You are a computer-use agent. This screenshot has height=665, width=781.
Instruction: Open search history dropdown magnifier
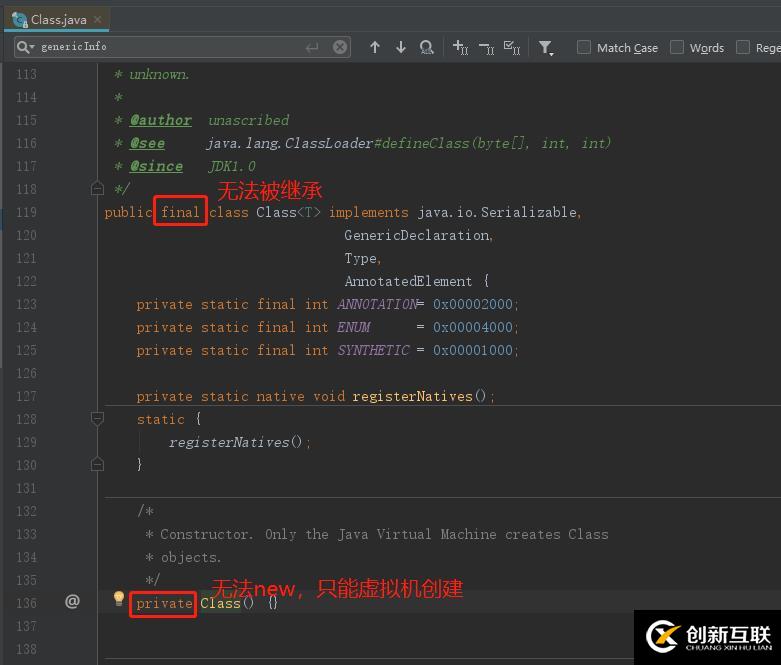[x=25, y=47]
